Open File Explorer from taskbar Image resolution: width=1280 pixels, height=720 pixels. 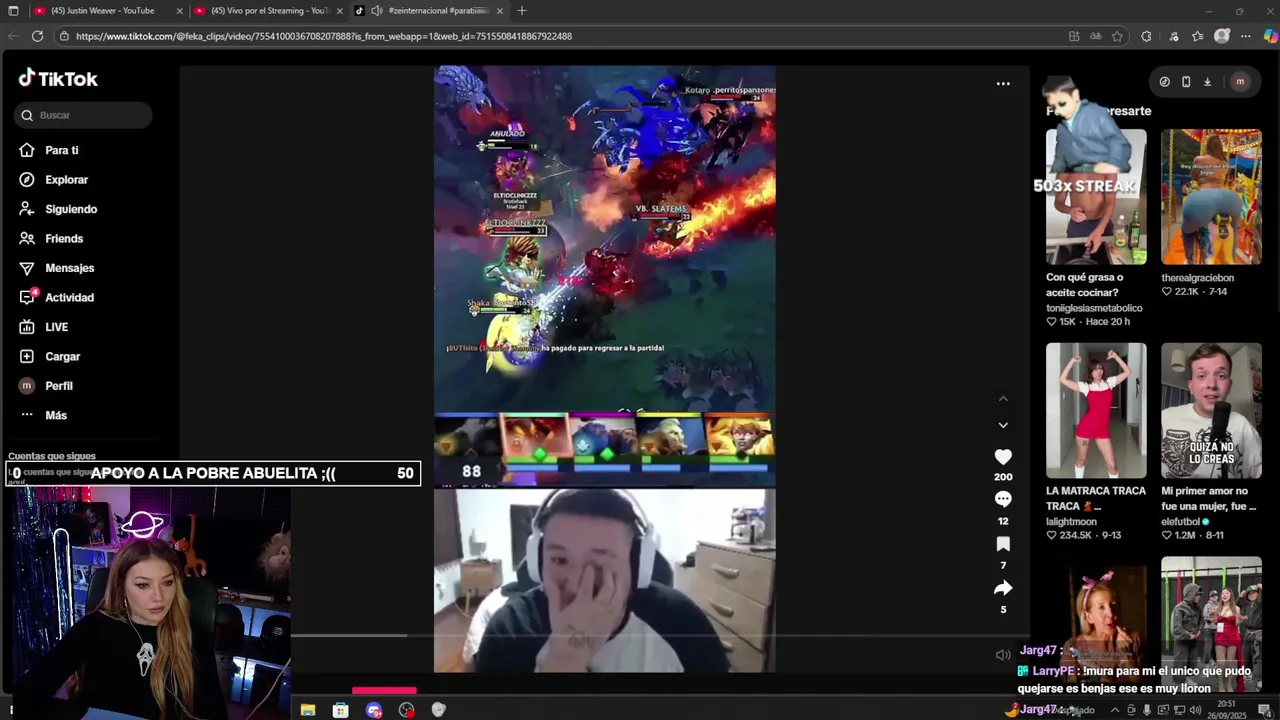click(x=308, y=710)
